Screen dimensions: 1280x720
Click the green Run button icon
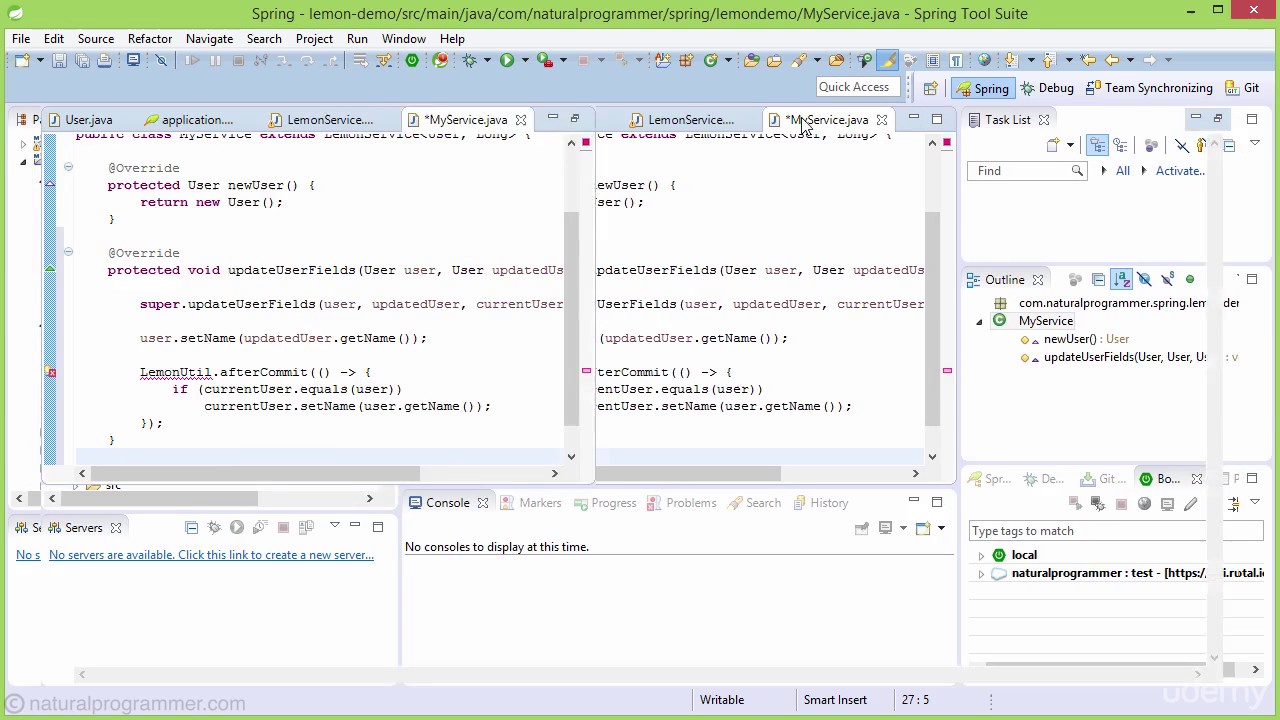[x=507, y=61]
